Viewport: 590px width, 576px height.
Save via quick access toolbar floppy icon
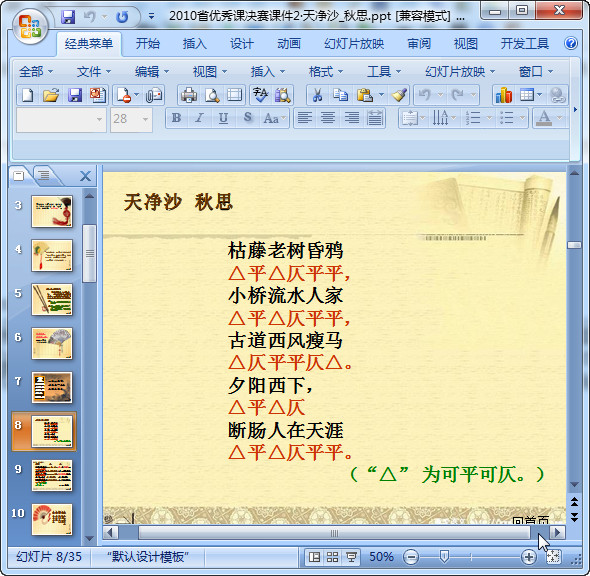click(68, 17)
